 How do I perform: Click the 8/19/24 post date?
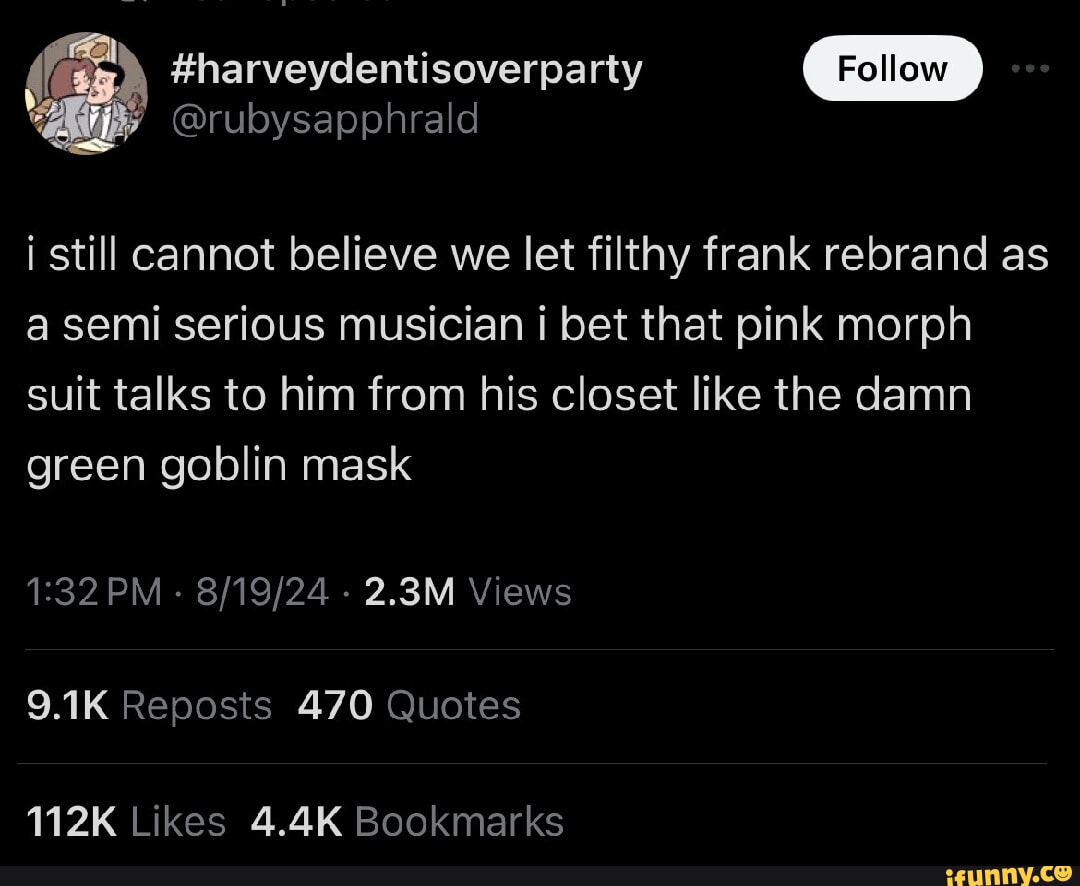tap(262, 592)
